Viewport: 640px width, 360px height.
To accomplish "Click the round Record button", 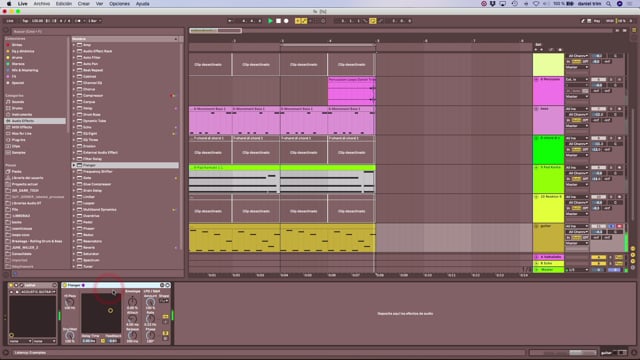I will point(286,21).
